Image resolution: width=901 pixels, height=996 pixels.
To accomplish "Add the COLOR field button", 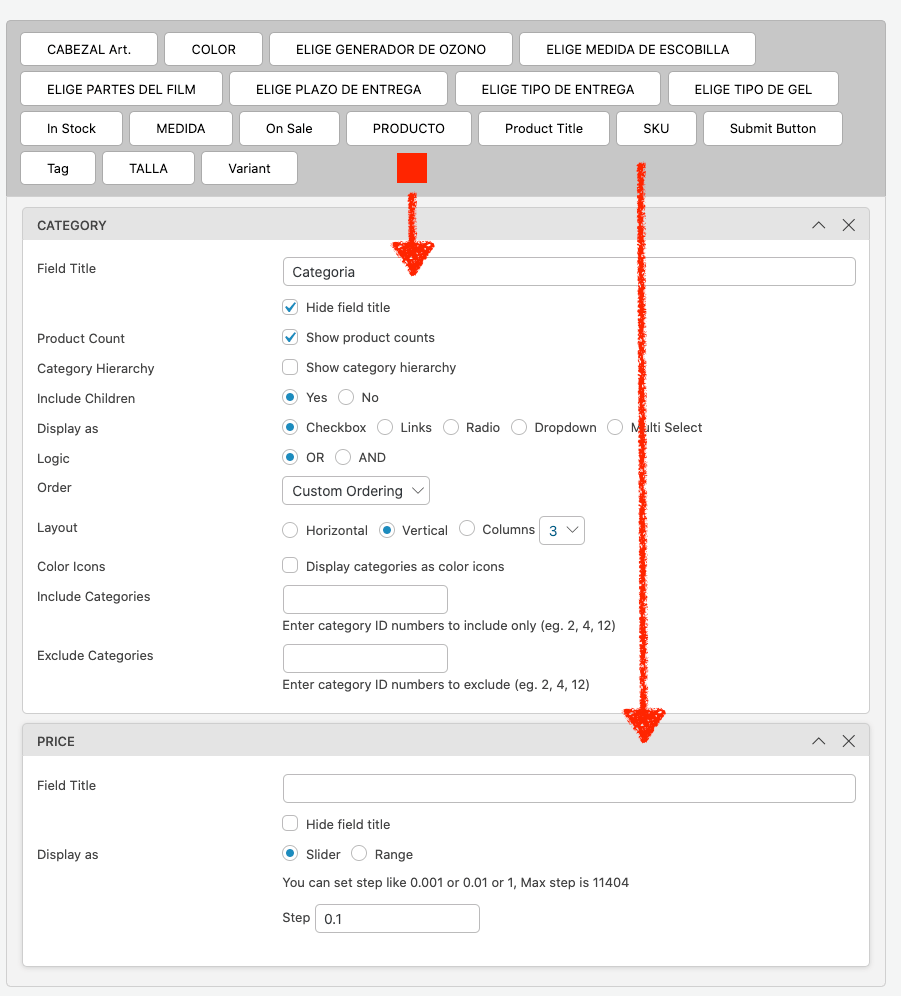I will [213, 49].
